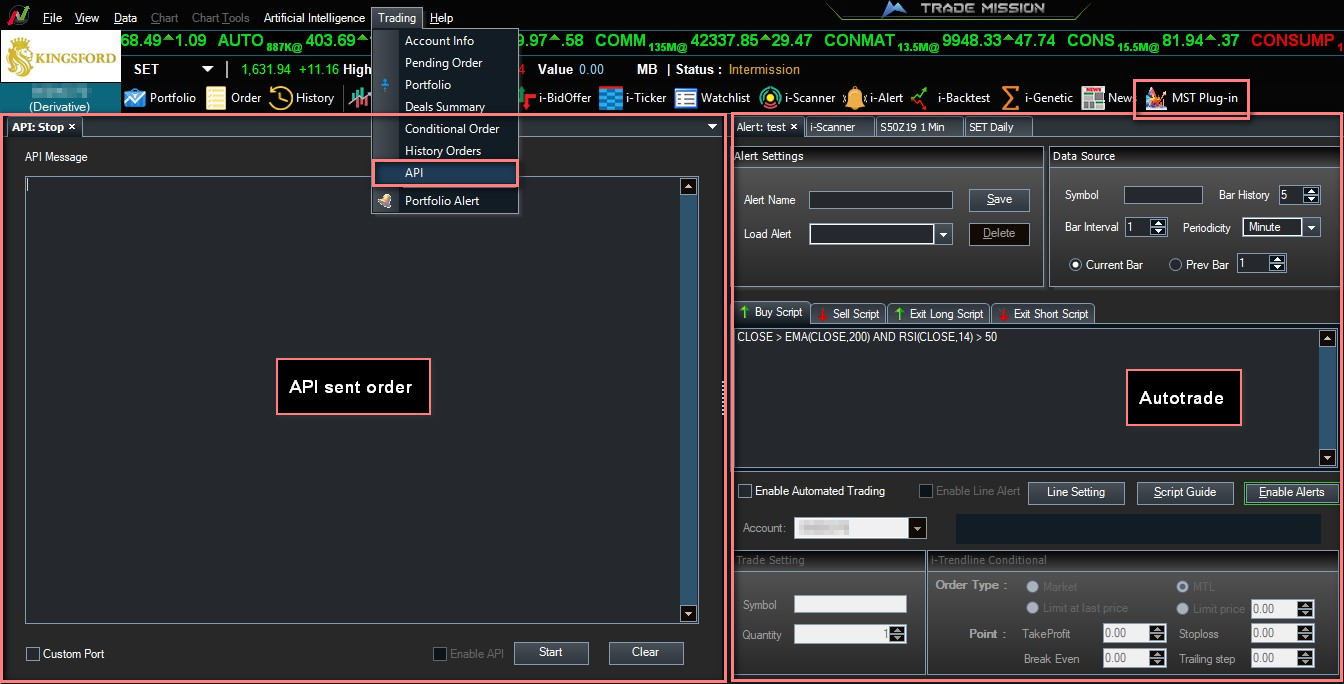Enable the Custom Port checkbox
The image size is (1344, 684).
coord(33,654)
